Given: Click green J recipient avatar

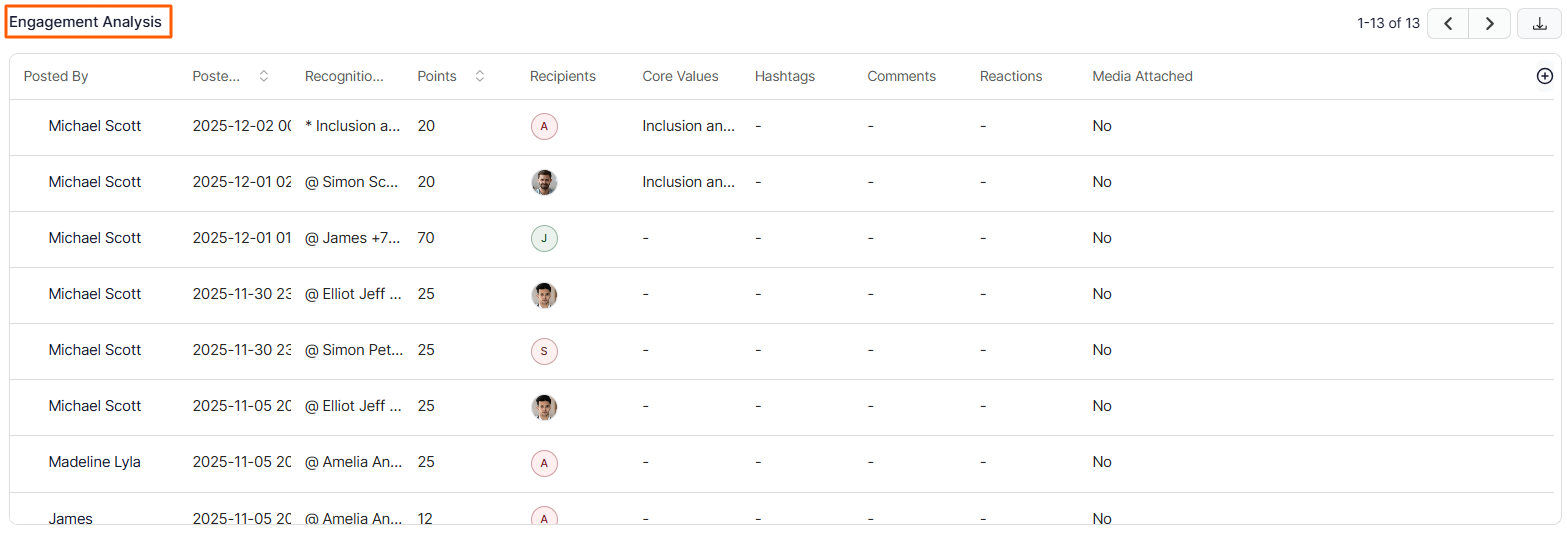Looking at the screenshot, I should tap(544, 238).
